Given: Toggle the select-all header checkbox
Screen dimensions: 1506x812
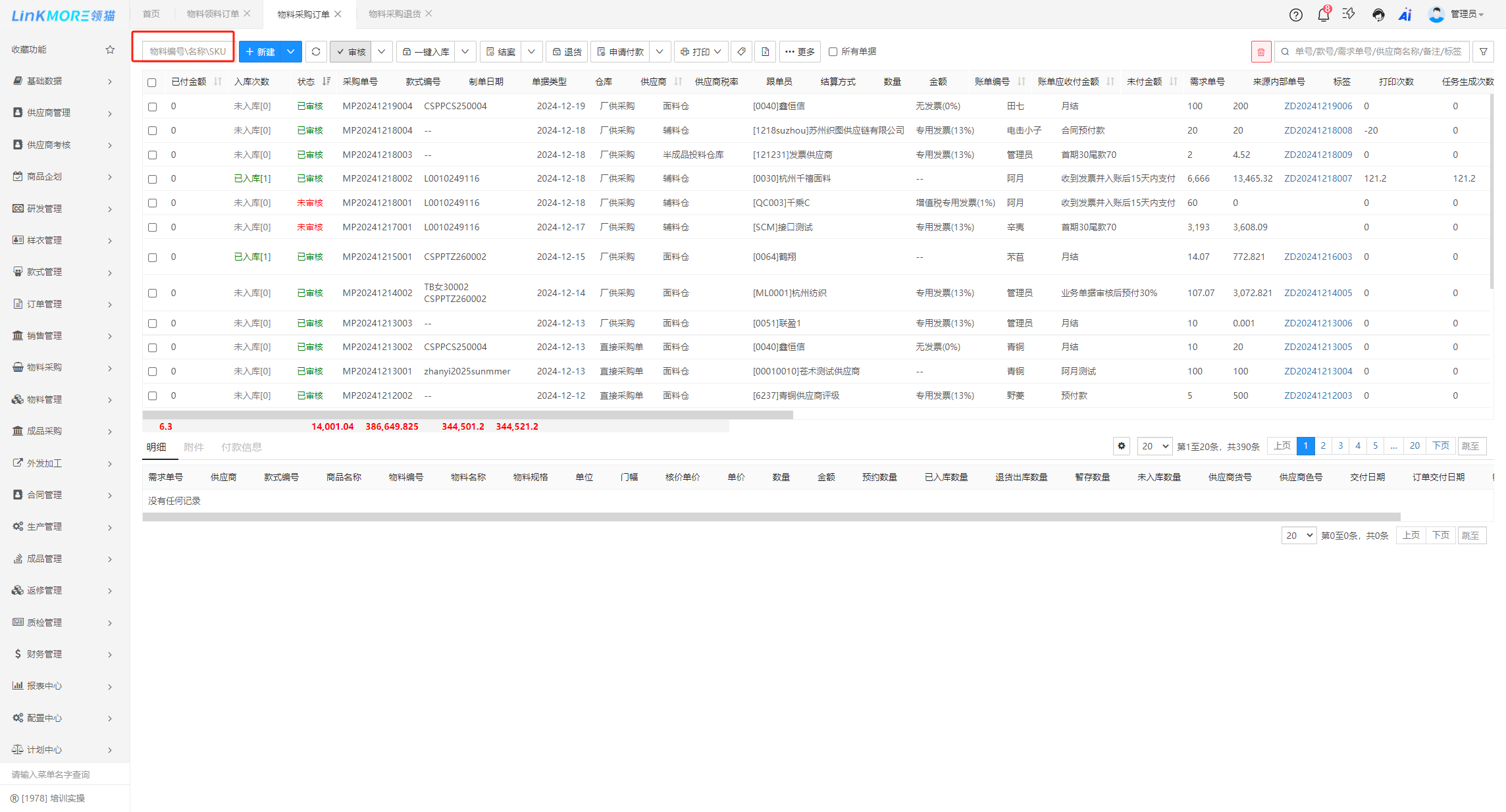Looking at the screenshot, I should click(152, 82).
